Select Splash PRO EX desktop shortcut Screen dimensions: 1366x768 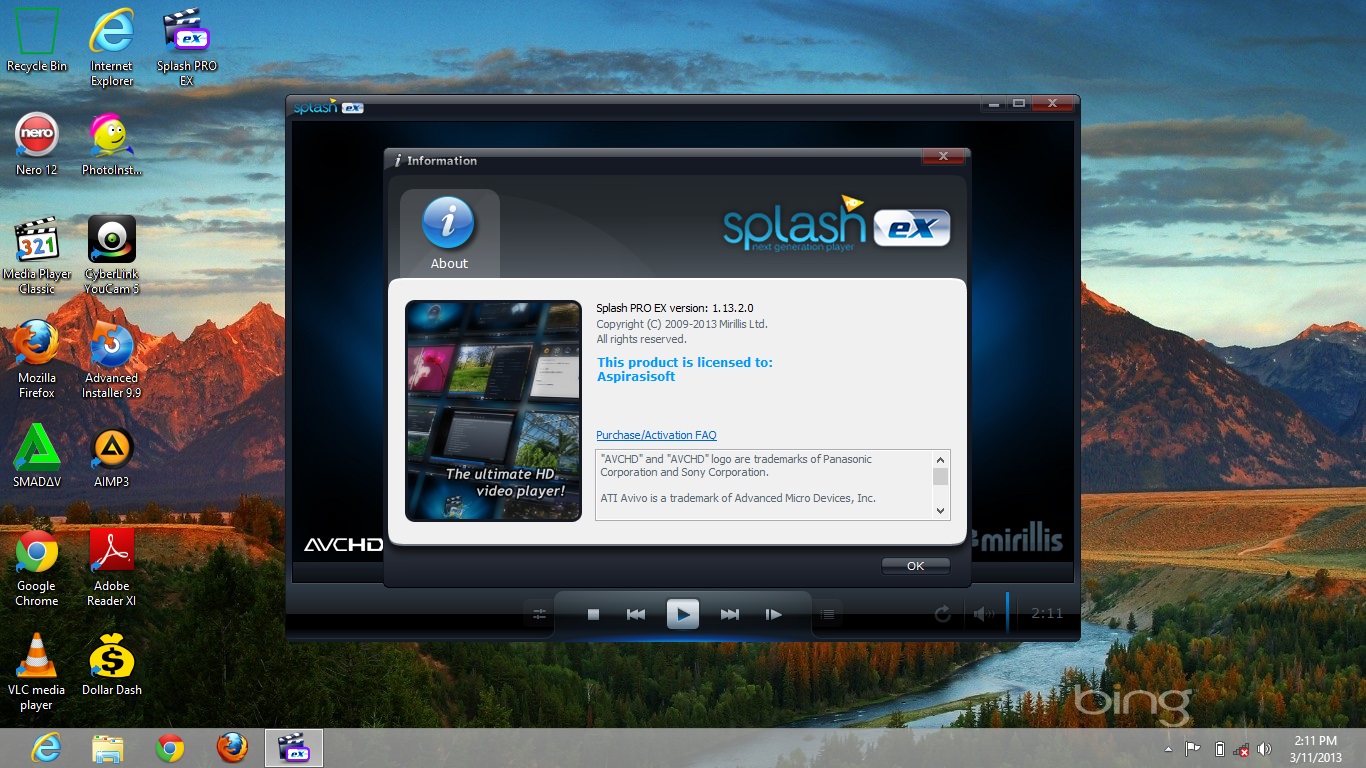[187, 47]
